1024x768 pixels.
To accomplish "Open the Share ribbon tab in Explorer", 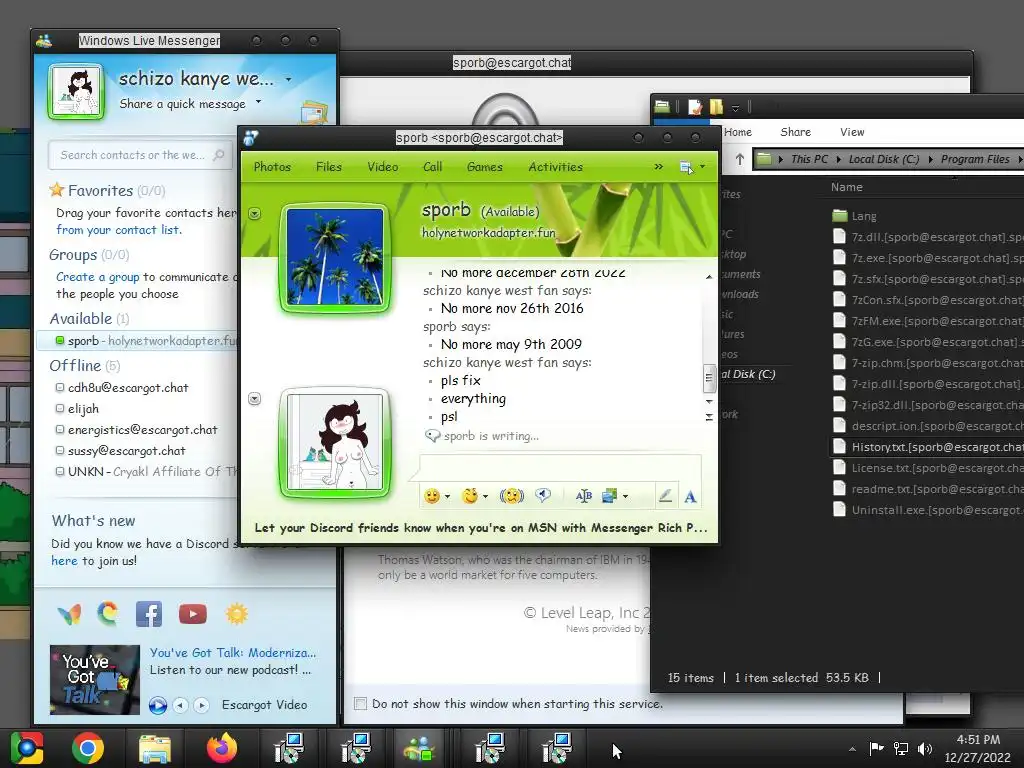I will tap(795, 132).
